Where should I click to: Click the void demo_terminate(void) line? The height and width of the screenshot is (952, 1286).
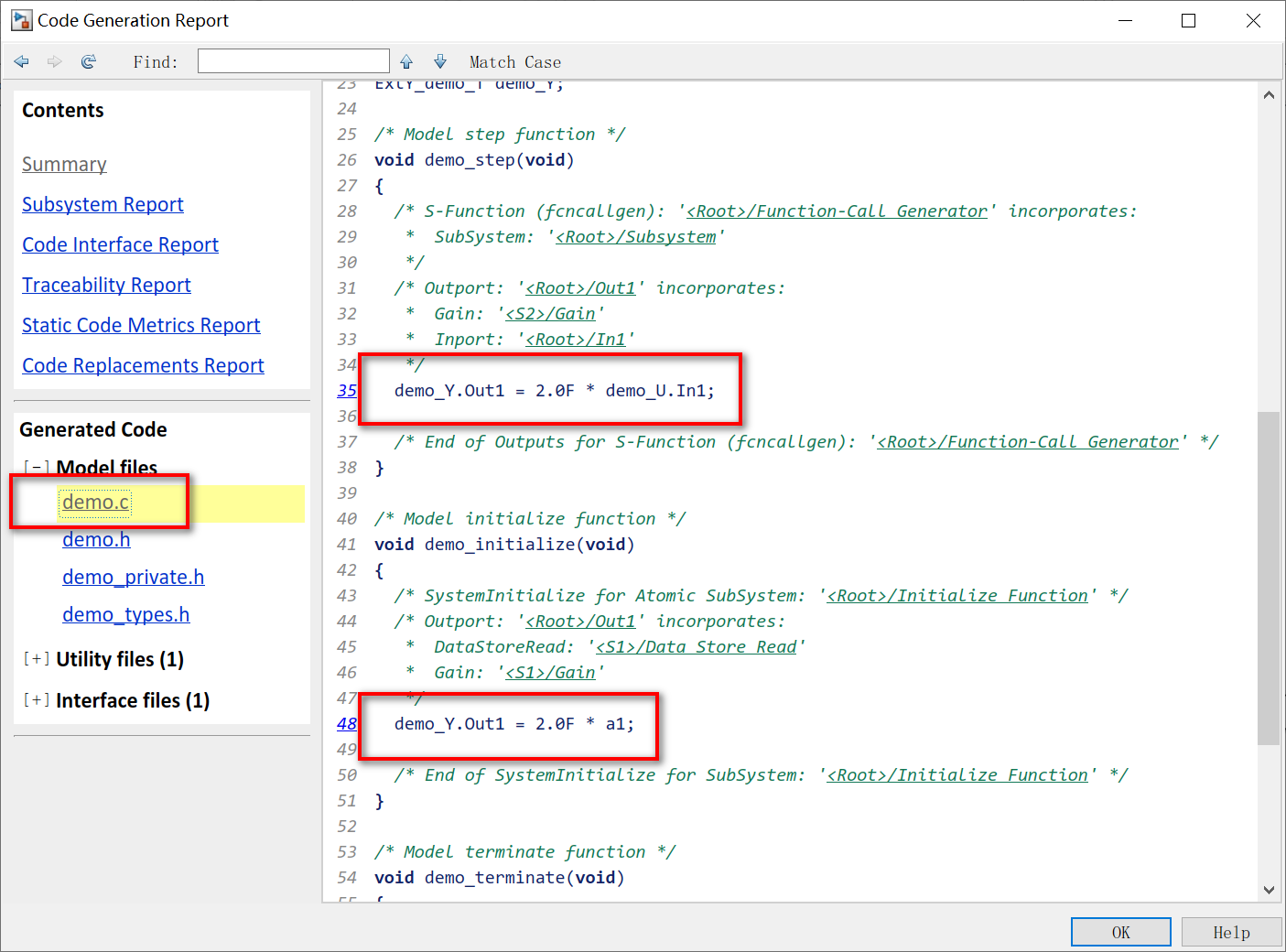pyautogui.click(x=499, y=878)
